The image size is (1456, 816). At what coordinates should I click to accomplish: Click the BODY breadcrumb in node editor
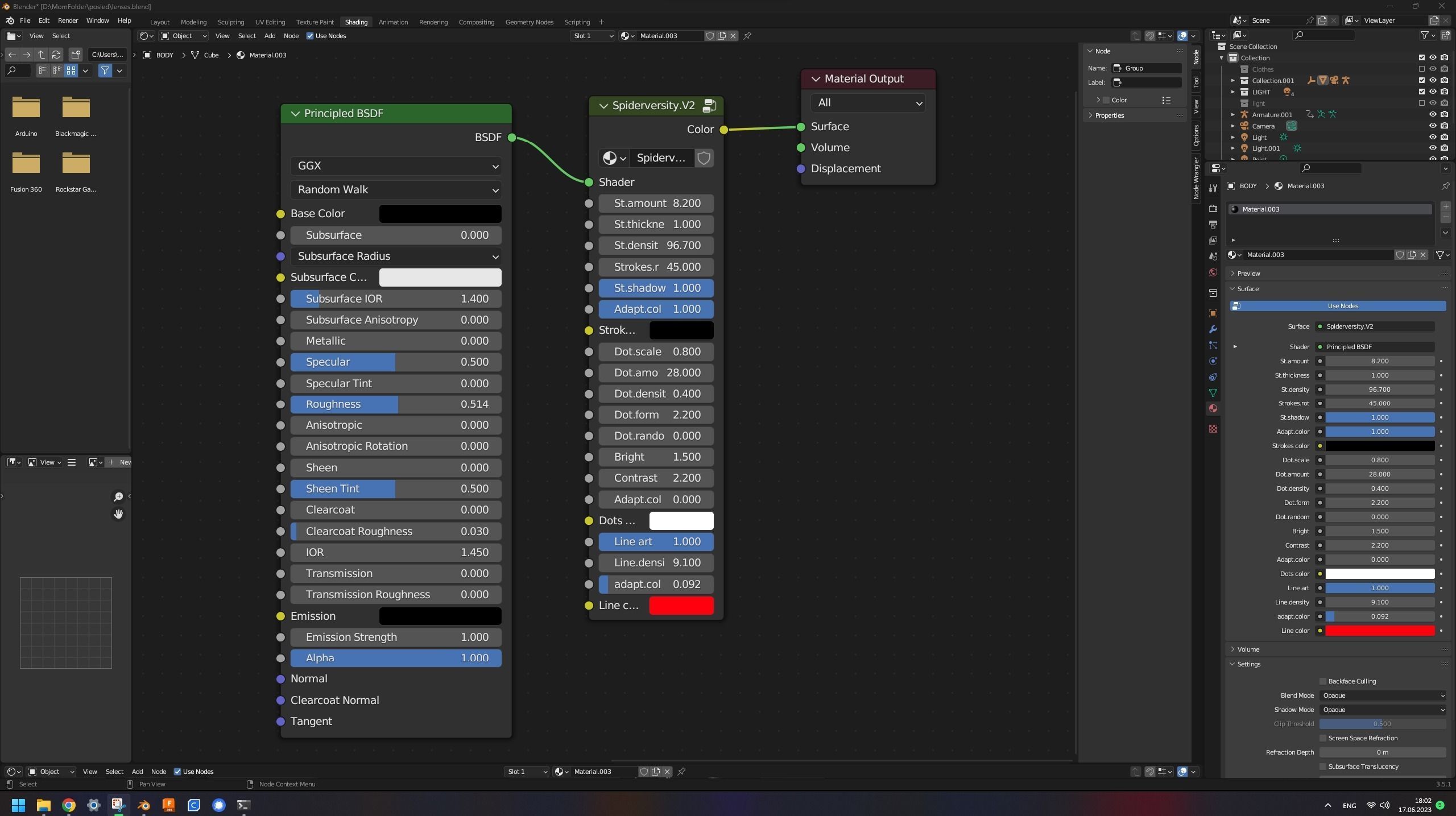(164, 55)
